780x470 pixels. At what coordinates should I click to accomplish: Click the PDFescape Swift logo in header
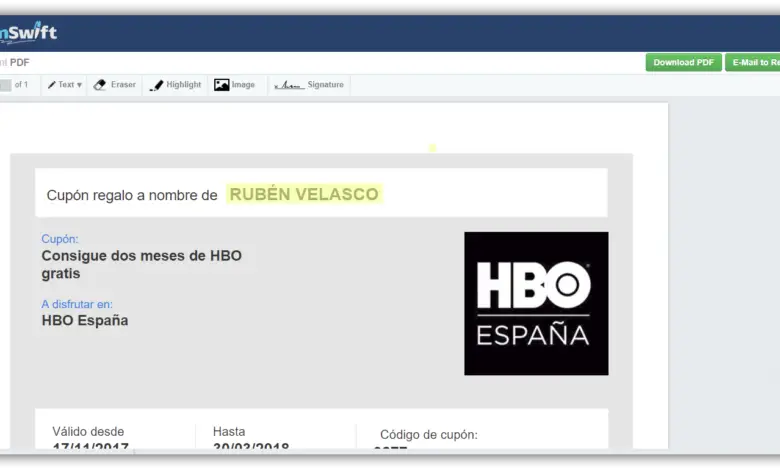[x=28, y=33]
